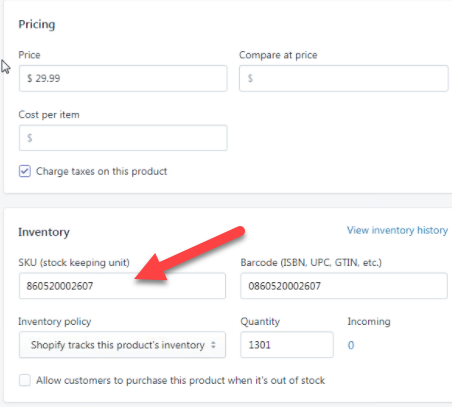Viewport: 452px width, 407px height.
Task: Click the 'Charge taxes on this product' label text
Action: tap(101, 171)
